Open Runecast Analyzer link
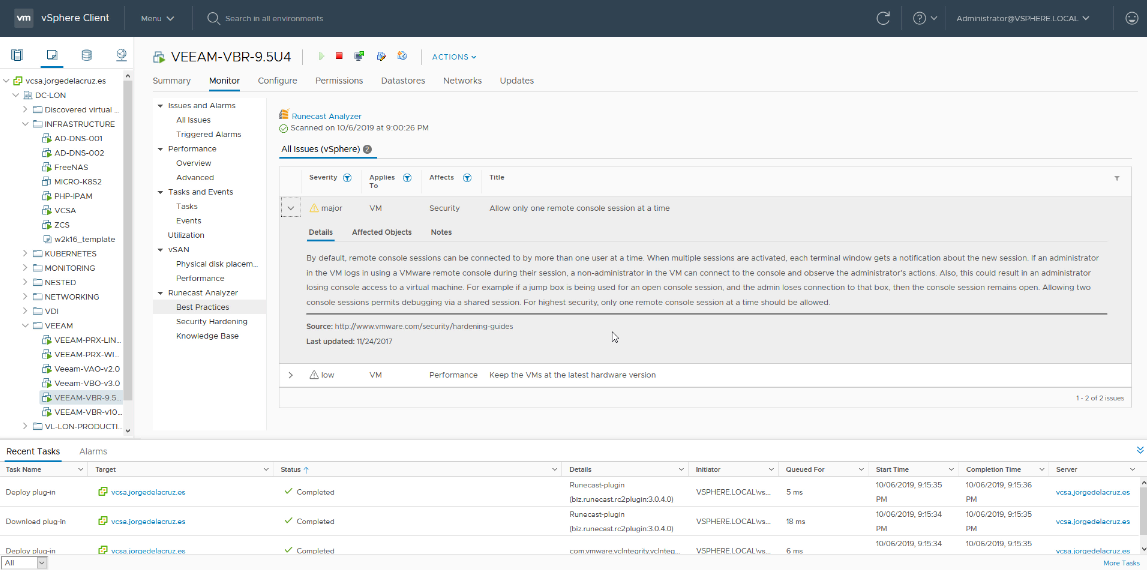 [326, 116]
